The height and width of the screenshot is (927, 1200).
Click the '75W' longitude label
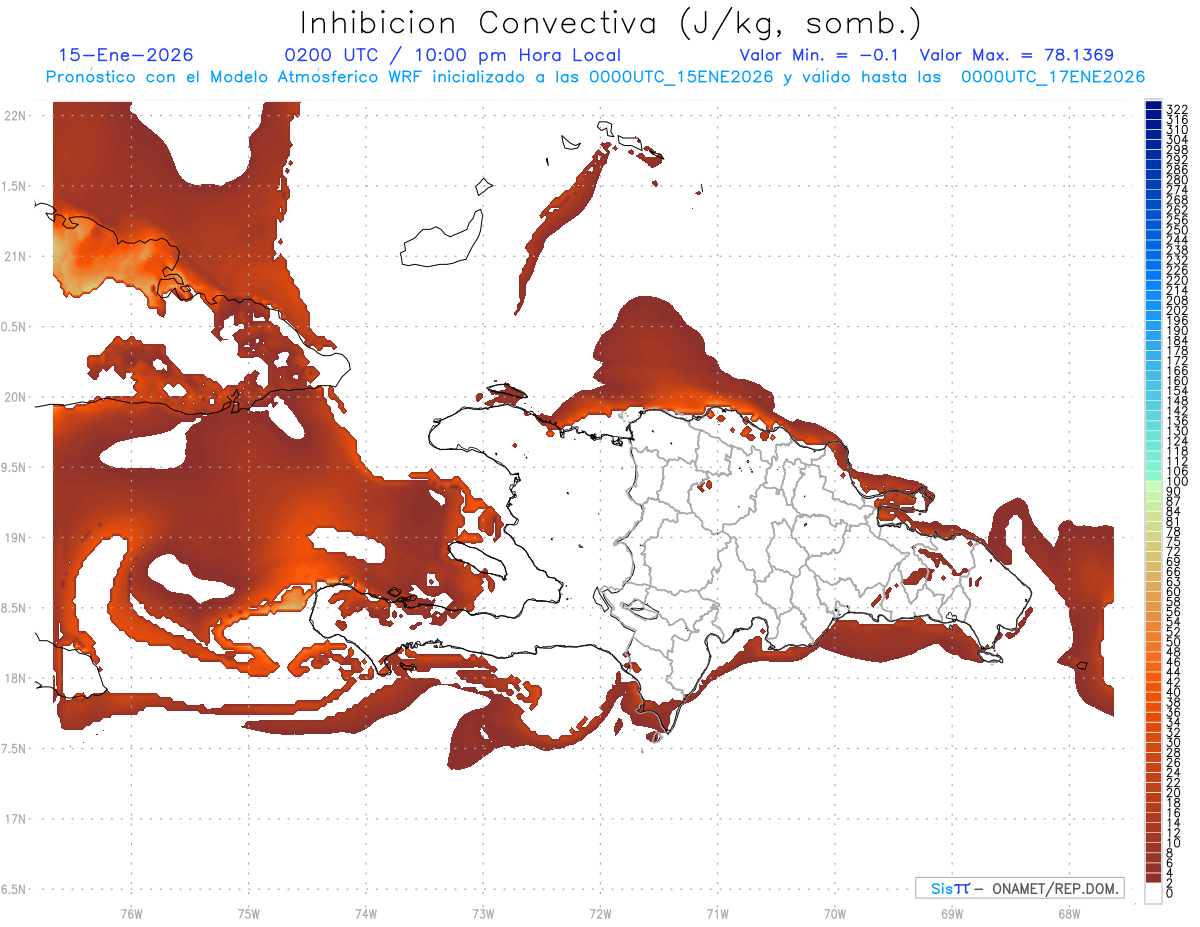249,914
